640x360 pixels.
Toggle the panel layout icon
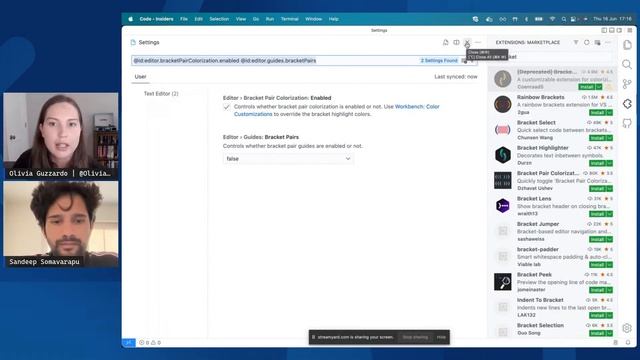tap(612, 30)
